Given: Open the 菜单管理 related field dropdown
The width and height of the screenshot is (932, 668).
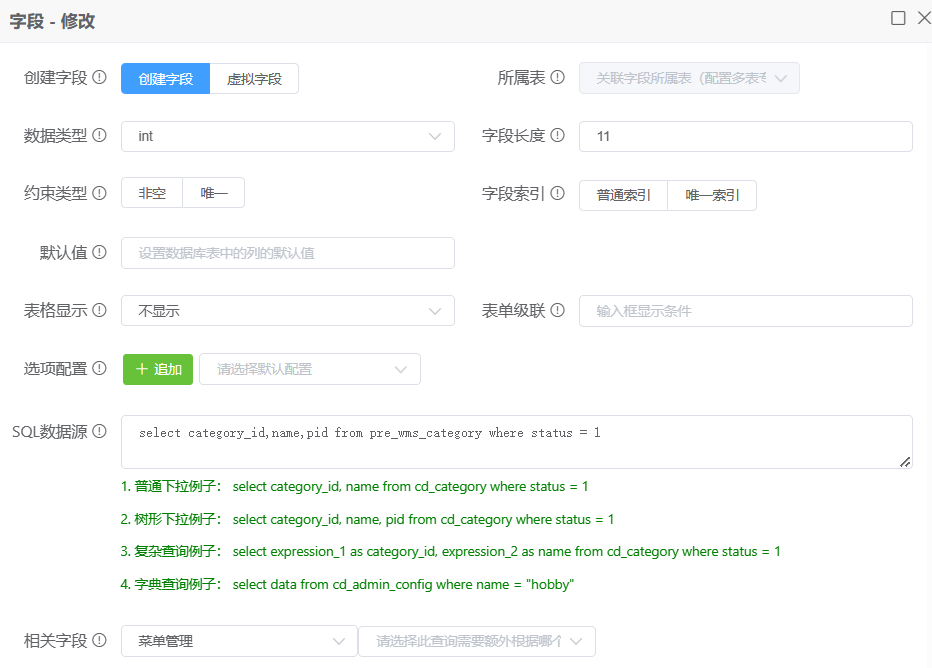Looking at the screenshot, I should [x=238, y=641].
